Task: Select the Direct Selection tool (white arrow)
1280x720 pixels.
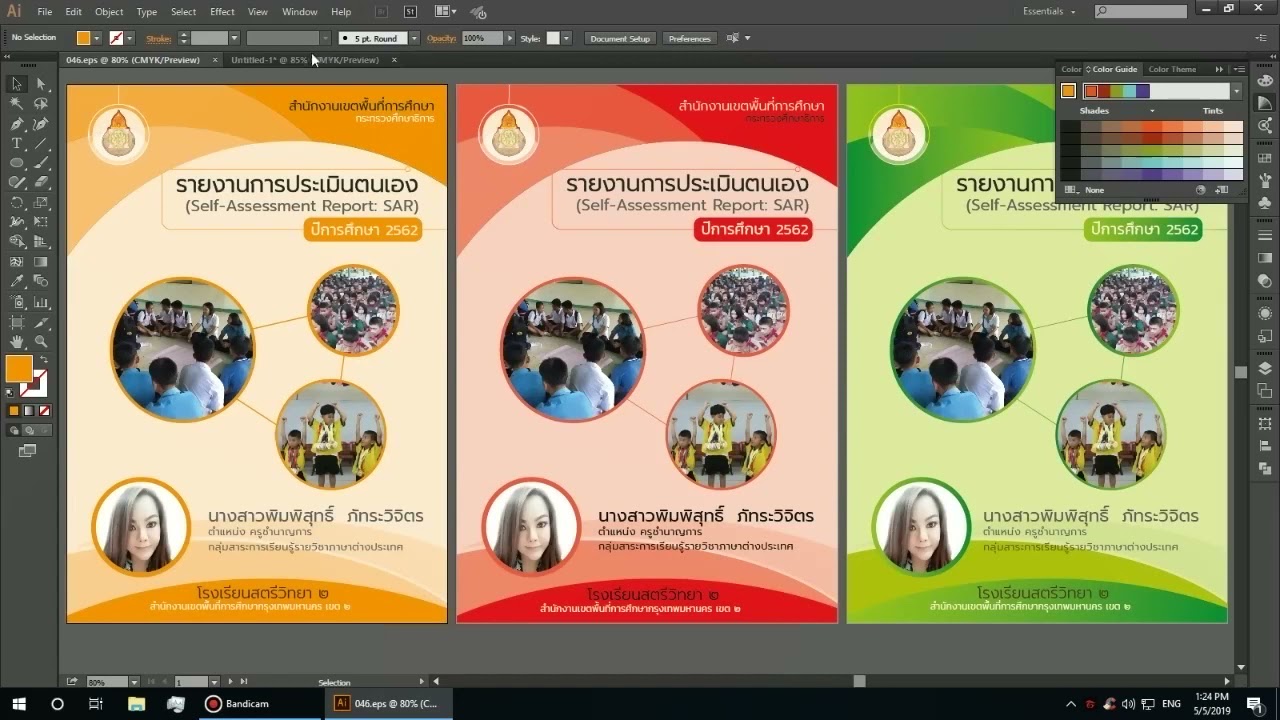Action: (x=41, y=84)
